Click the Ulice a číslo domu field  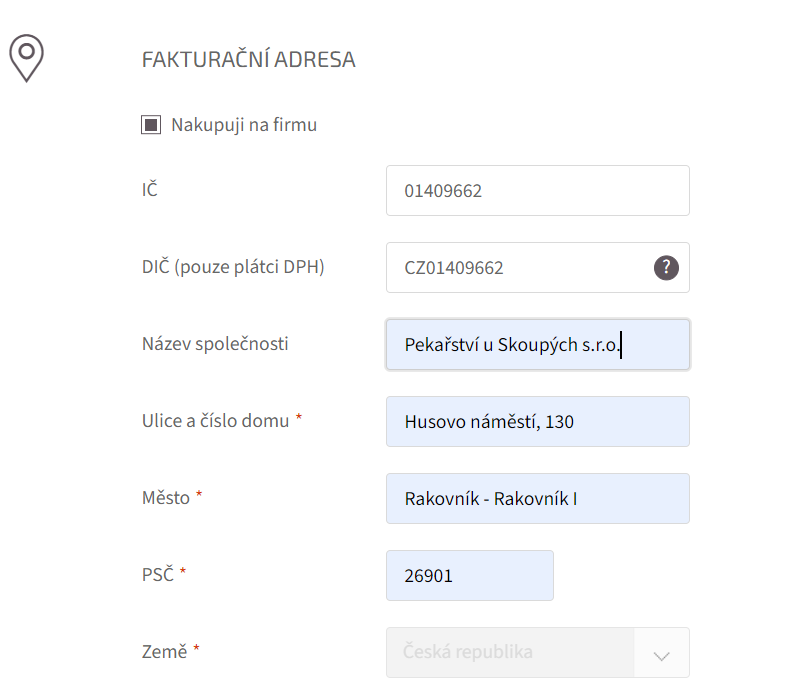click(538, 421)
